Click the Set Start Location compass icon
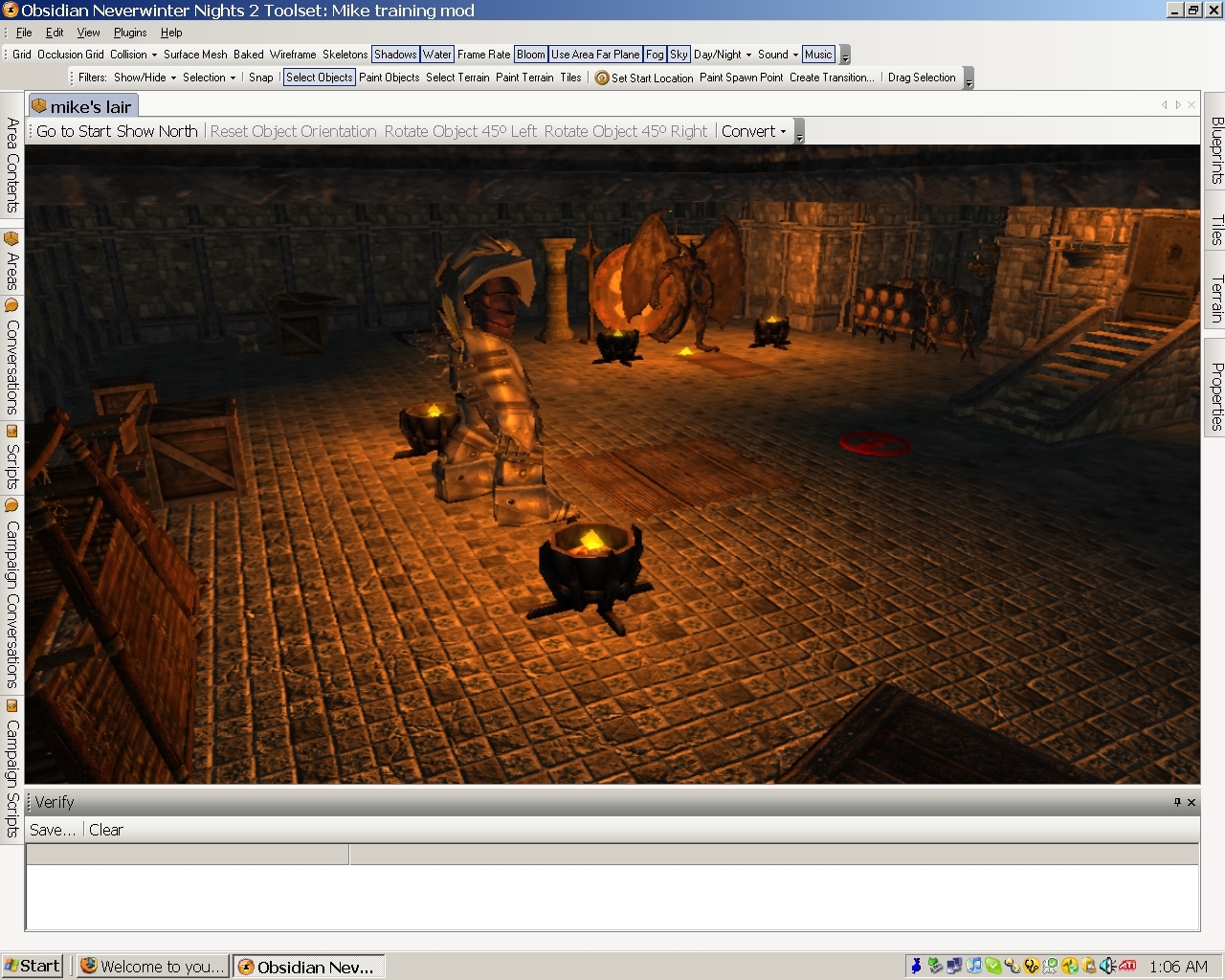1225x980 pixels. pyautogui.click(x=601, y=78)
